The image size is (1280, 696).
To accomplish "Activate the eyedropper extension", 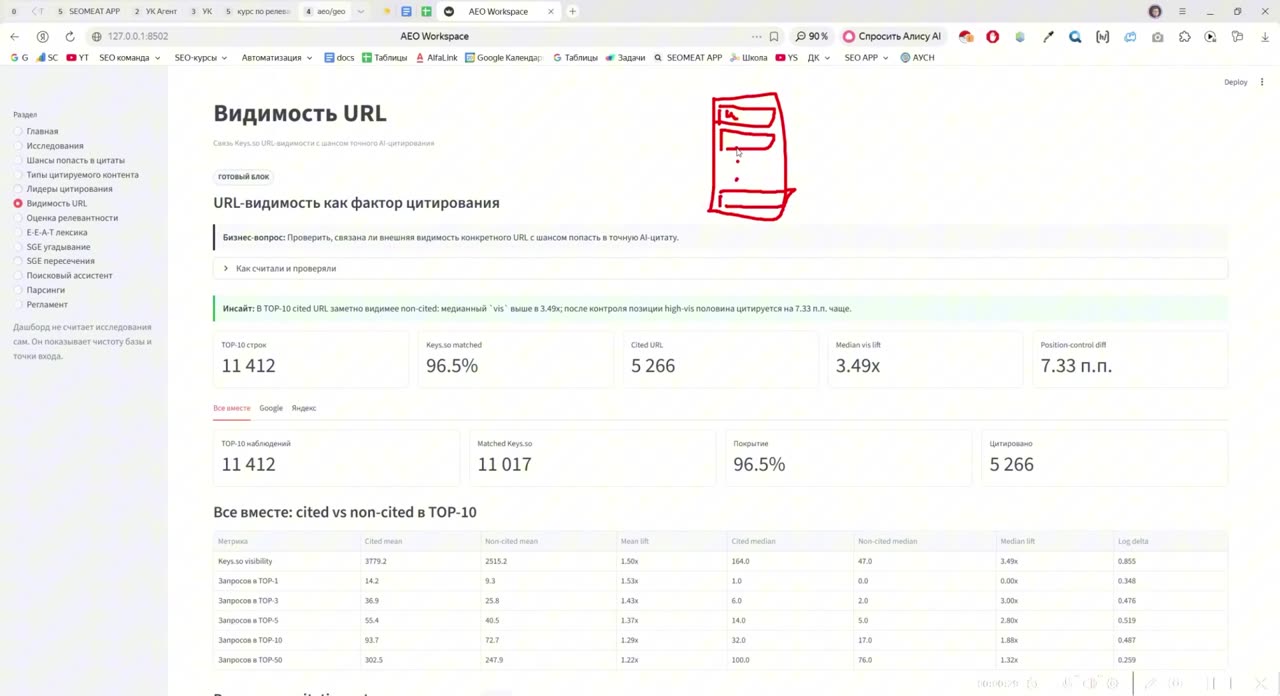I will (1048, 36).
